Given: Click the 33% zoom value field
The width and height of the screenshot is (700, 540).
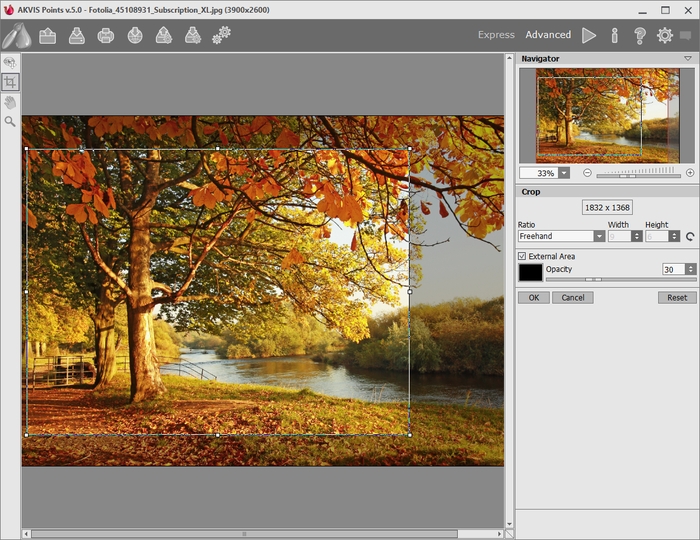Looking at the screenshot, I should coord(539,173).
